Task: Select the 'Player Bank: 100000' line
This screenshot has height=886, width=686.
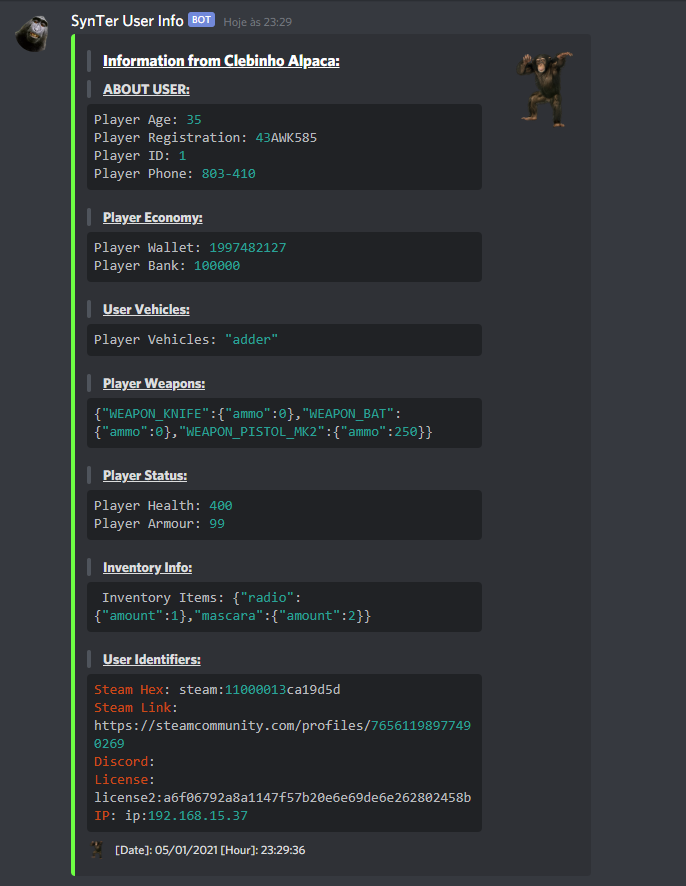Action: tap(167, 266)
